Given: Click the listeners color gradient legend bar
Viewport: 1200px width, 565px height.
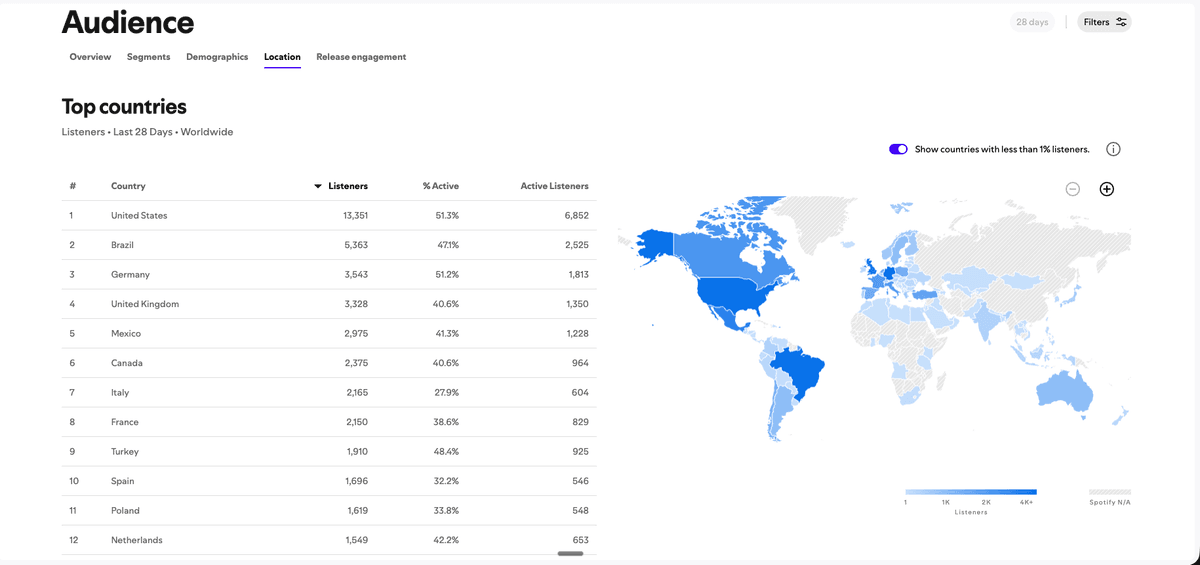Looking at the screenshot, I should coord(970,492).
